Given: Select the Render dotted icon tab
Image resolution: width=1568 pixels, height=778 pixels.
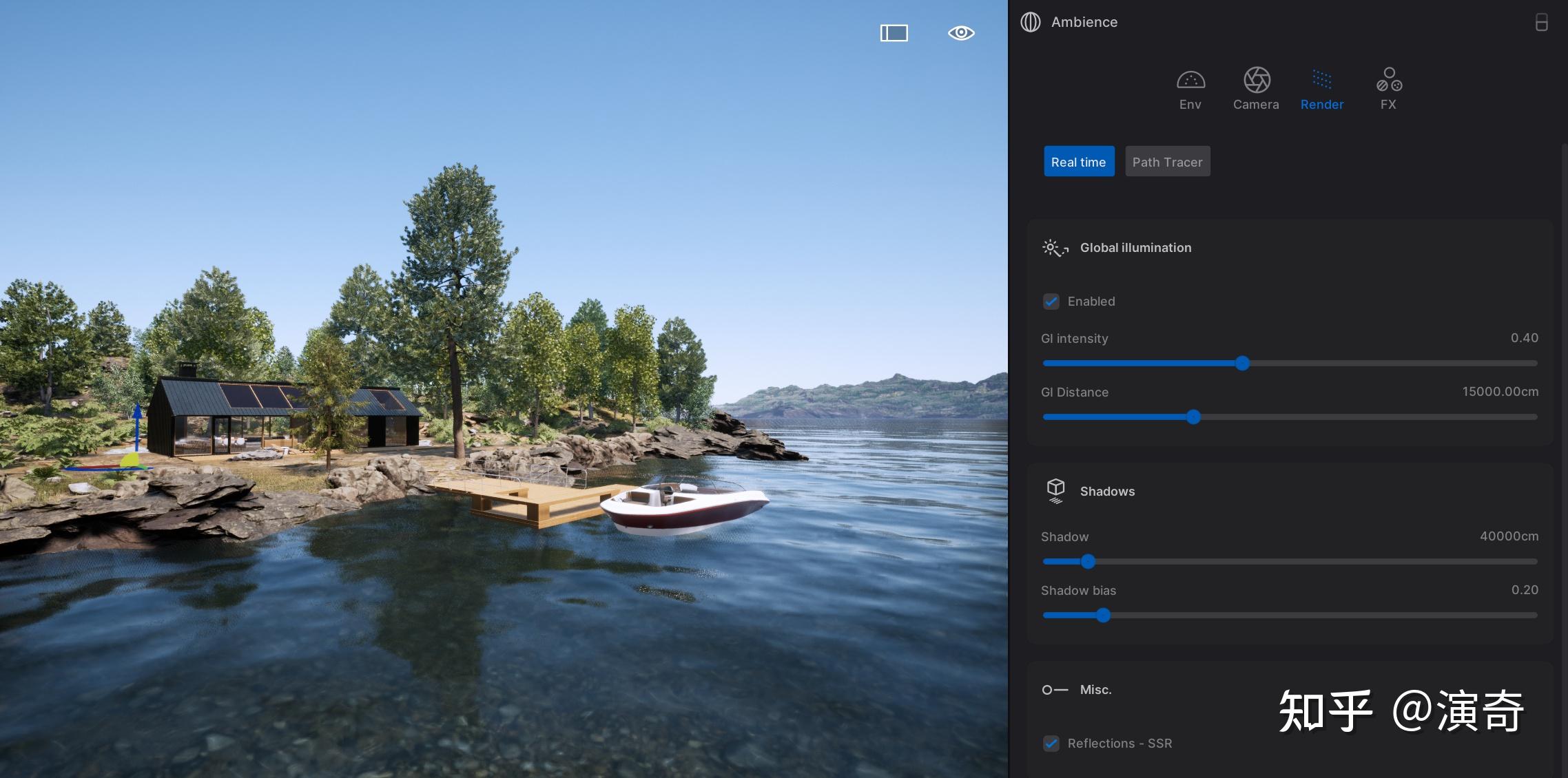Looking at the screenshot, I should tap(1321, 80).
